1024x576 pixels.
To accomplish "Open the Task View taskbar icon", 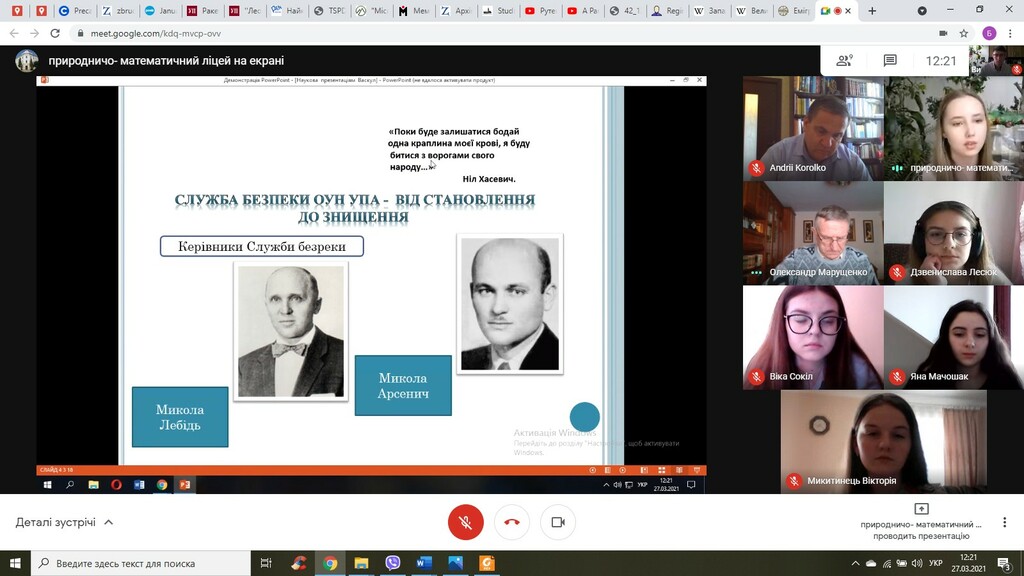I will pyautogui.click(x=266, y=563).
